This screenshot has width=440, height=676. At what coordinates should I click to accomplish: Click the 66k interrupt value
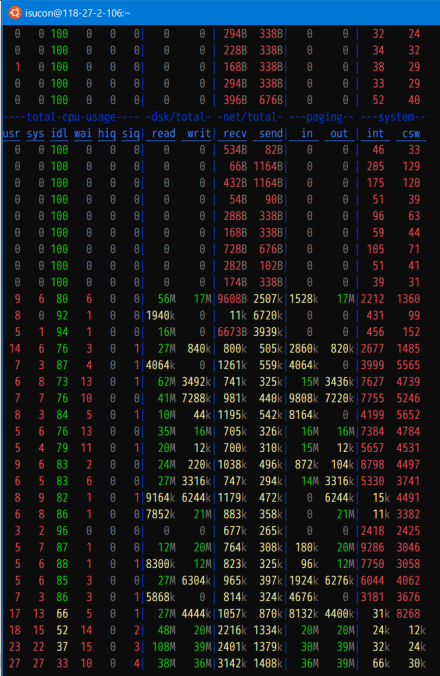pos(381,663)
